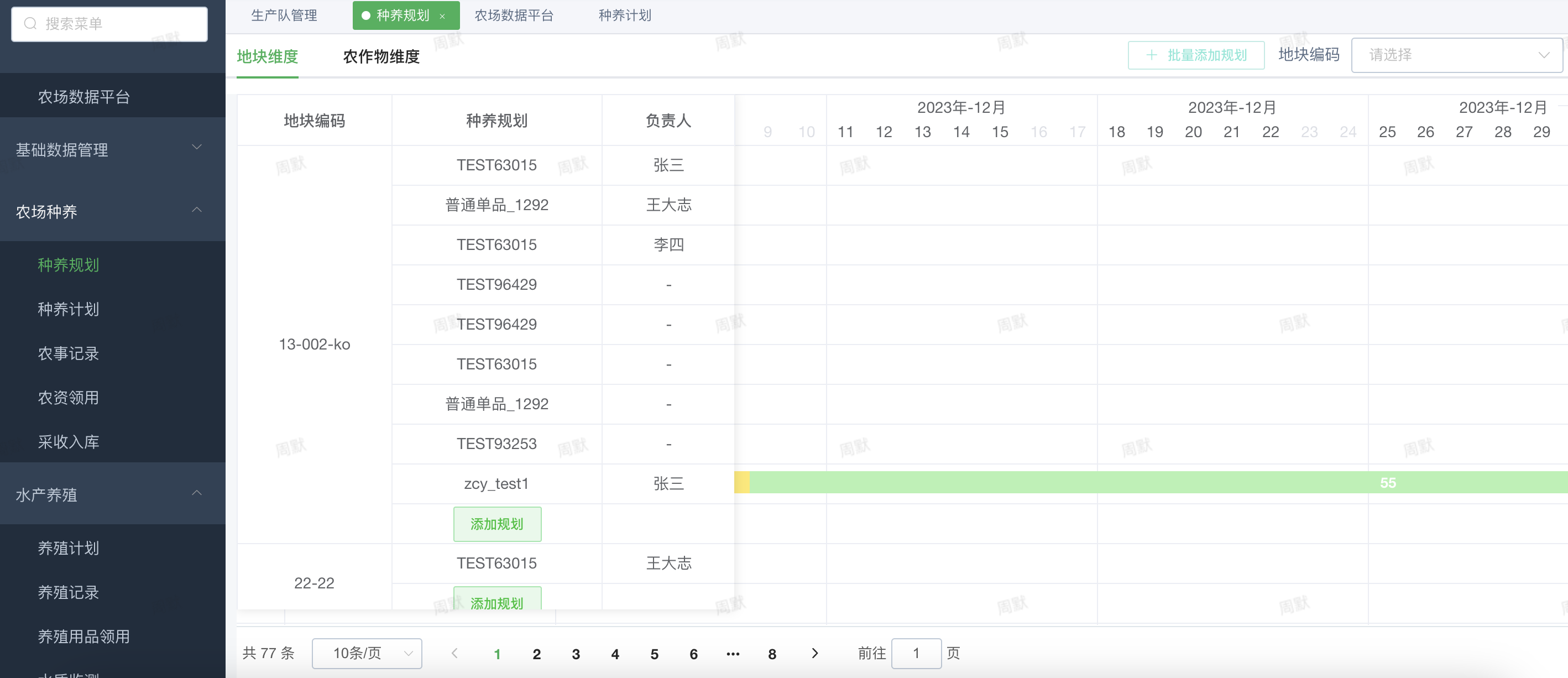This screenshot has width=1568, height=678.
Task: Click the plus icon on 批量添加规划
Action: 1151,55
